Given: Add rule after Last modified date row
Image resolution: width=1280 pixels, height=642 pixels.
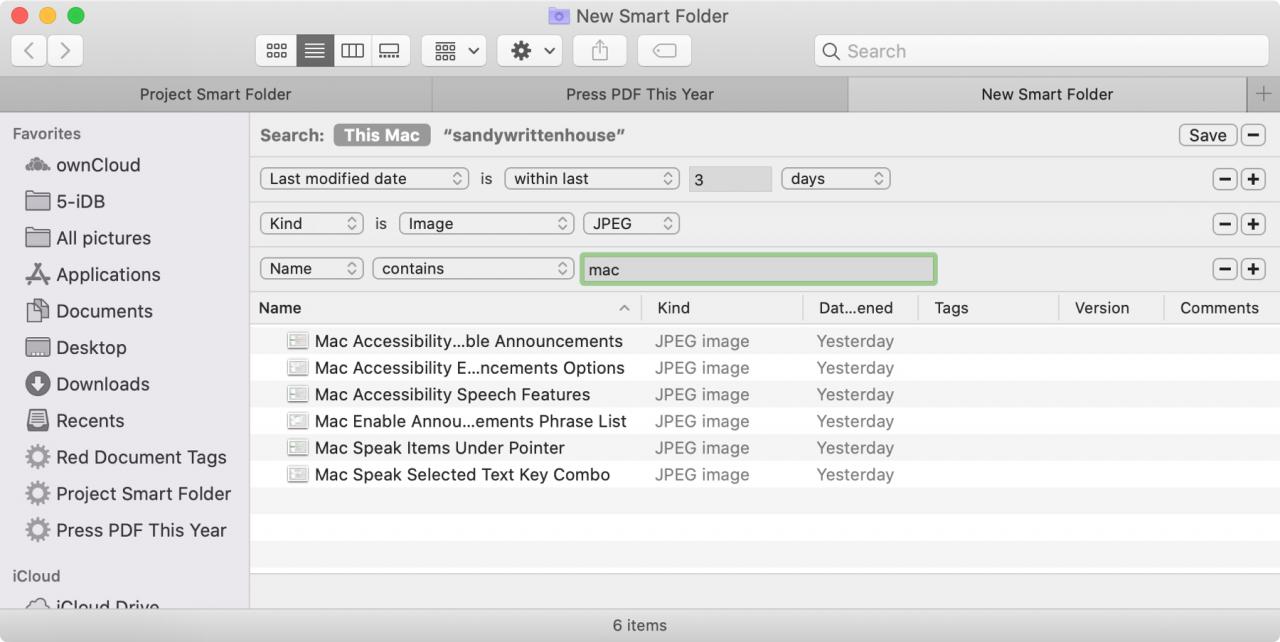Looking at the screenshot, I should point(1253,179).
